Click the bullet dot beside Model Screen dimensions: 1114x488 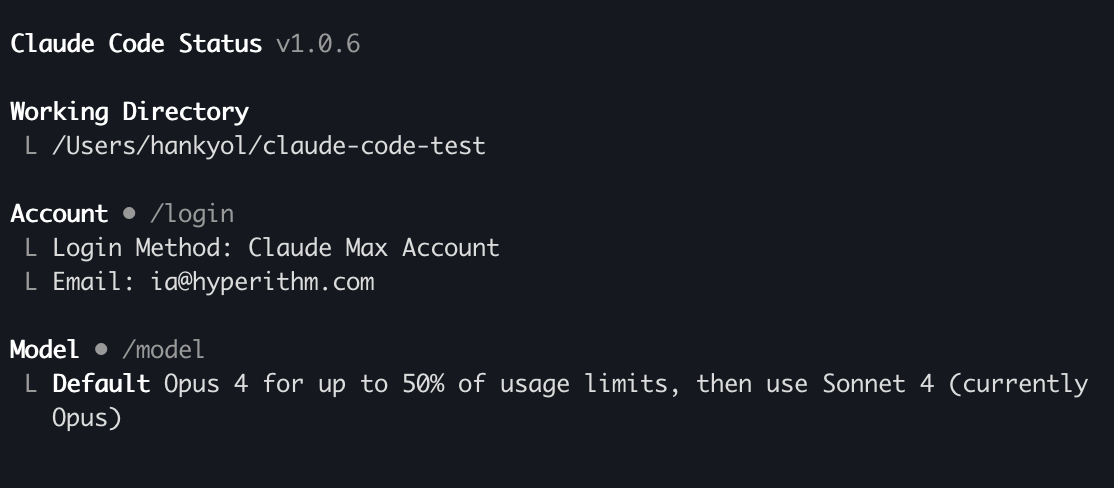pyautogui.click(x=101, y=349)
